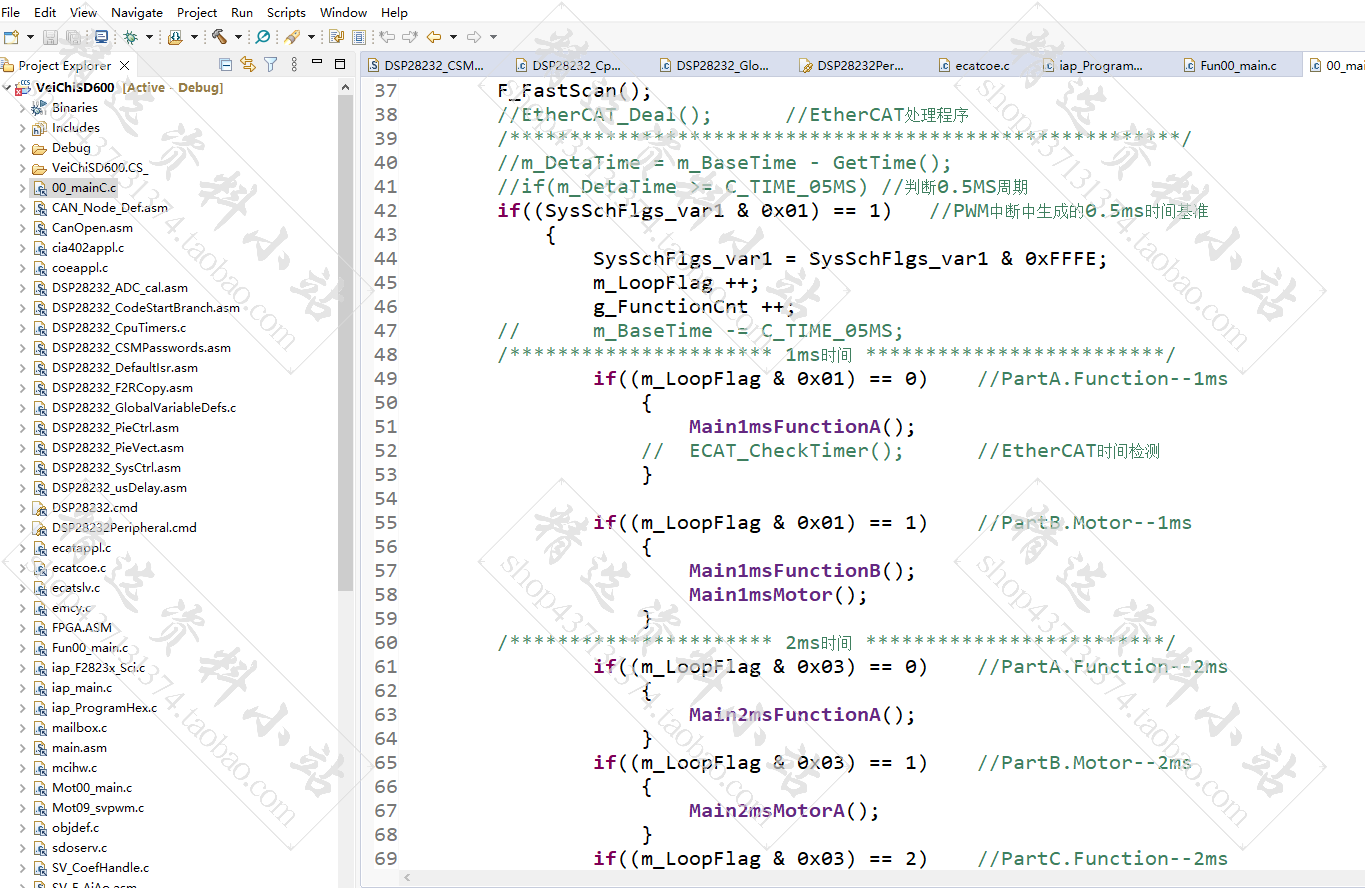Open the File menu
This screenshot has height=888, width=1365.
click(x=11, y=13)
